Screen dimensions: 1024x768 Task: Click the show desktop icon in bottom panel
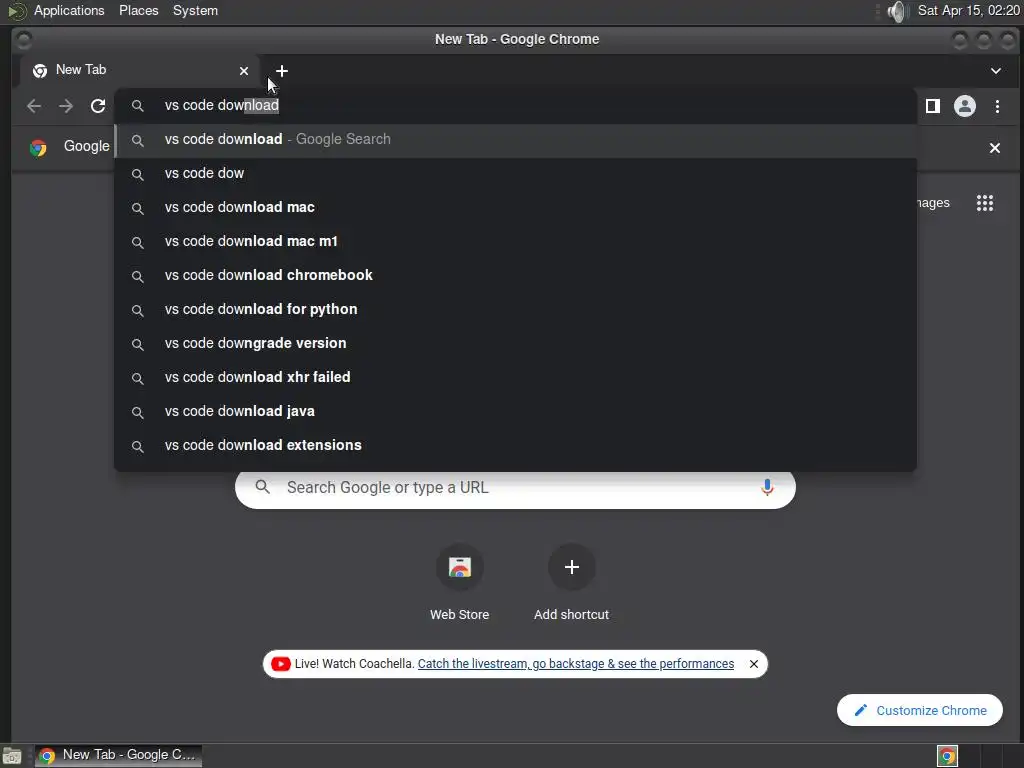click(12, 756)
